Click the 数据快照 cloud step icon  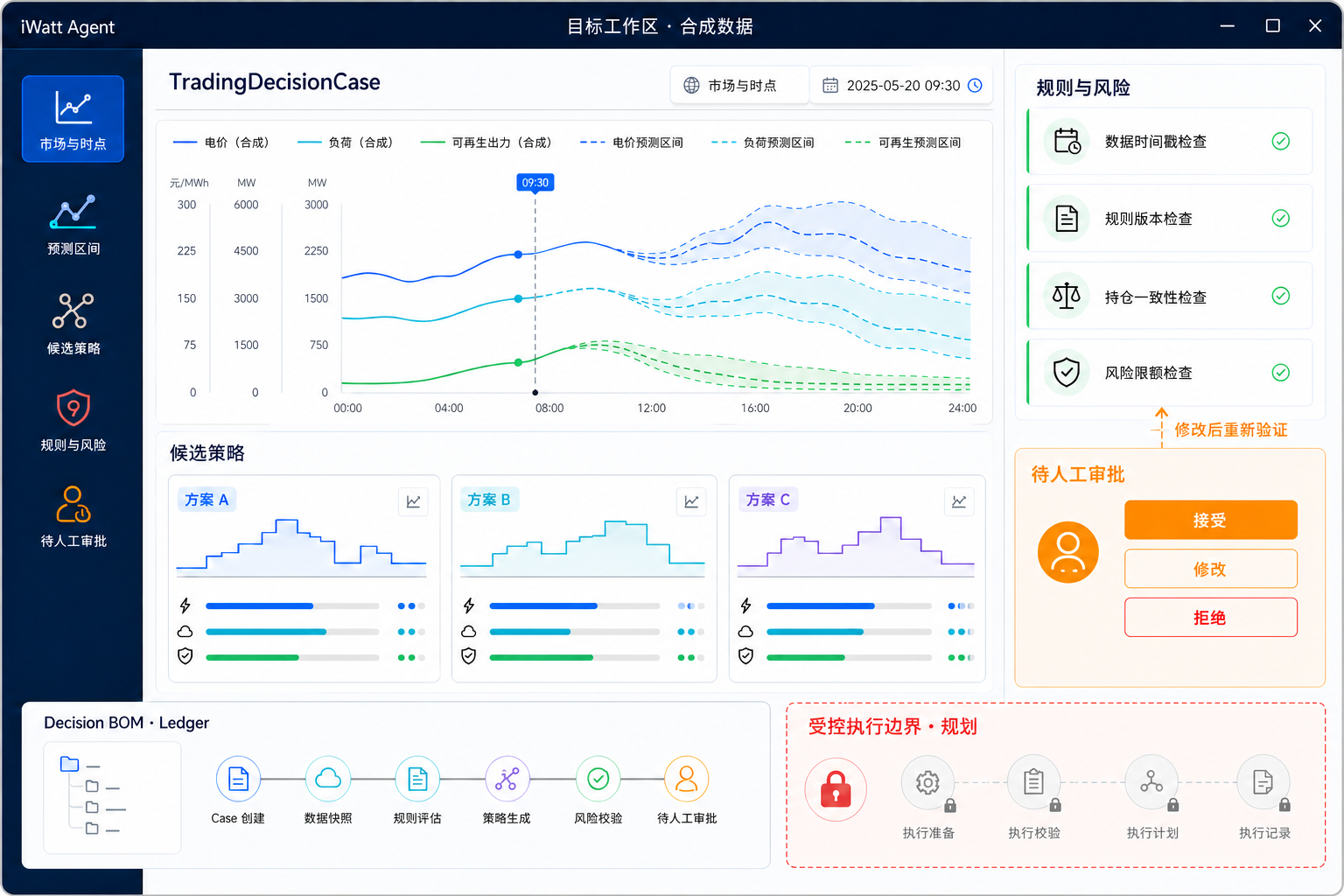coord(328,779)
